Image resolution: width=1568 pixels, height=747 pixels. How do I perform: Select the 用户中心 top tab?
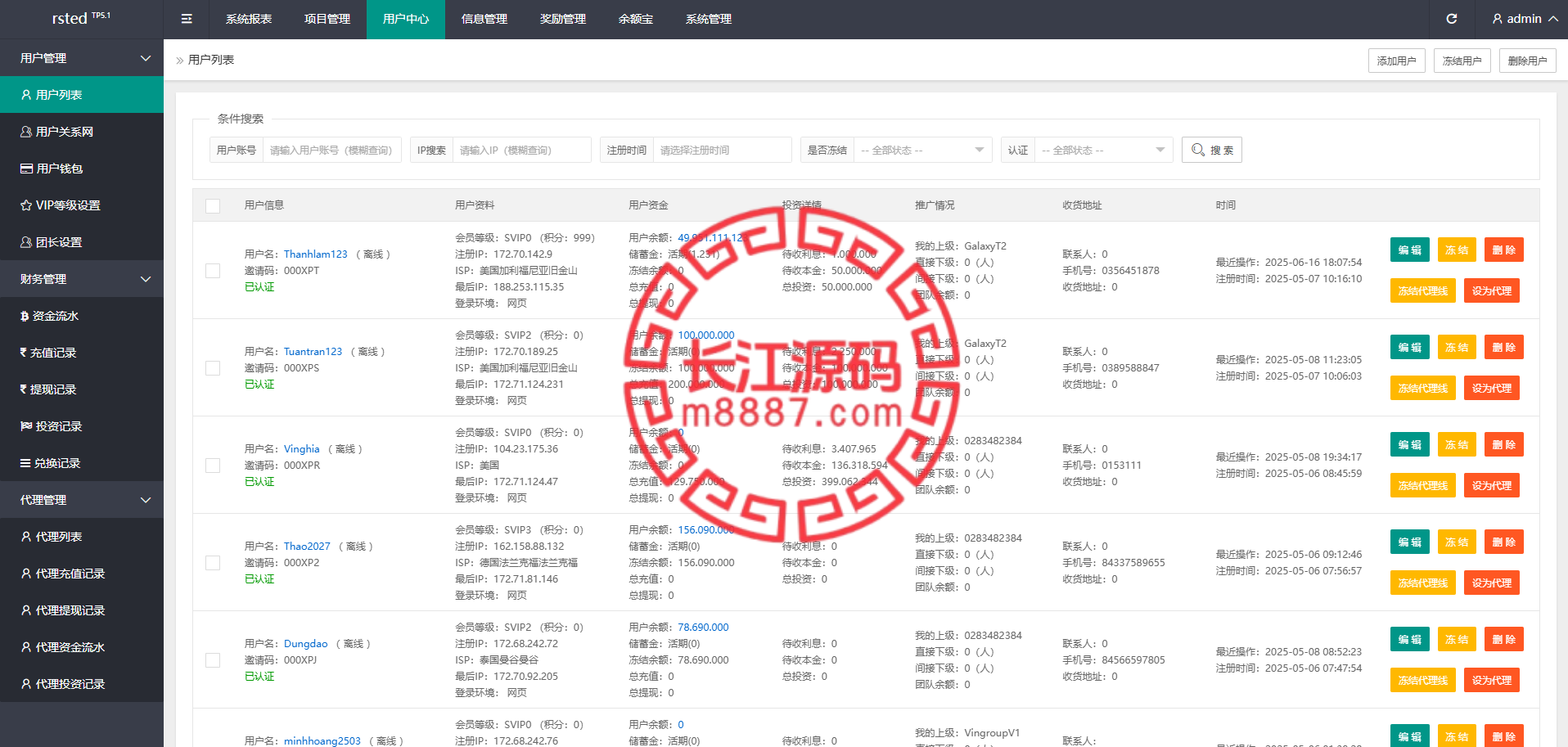(406, 19)
